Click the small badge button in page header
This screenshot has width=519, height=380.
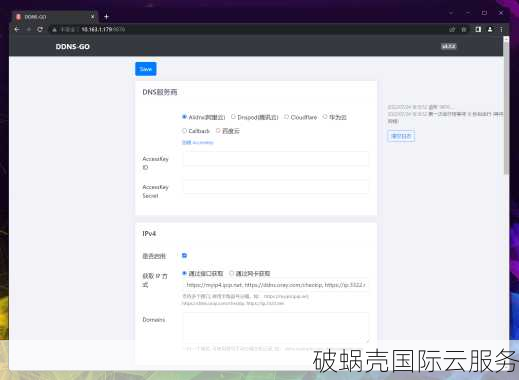449,46
